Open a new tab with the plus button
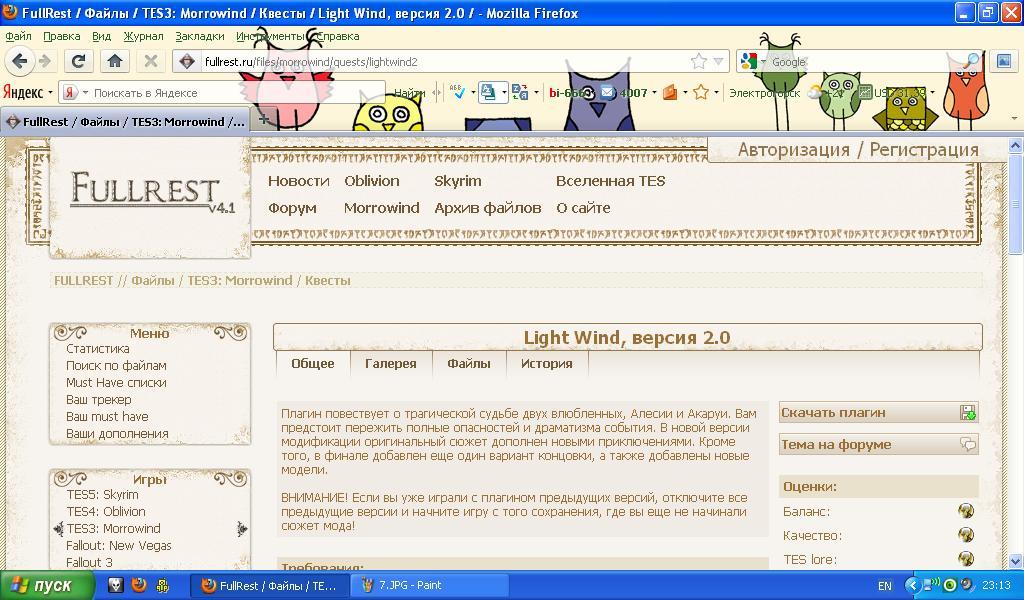The image size is (1024, 600). click(x=263, y=119)
